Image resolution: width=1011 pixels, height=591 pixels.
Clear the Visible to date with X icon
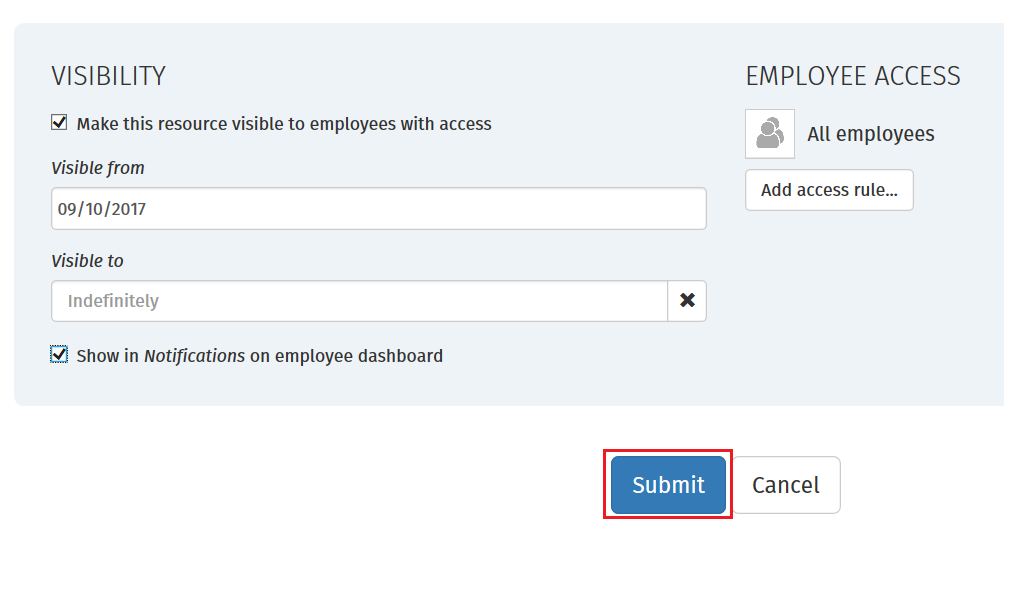(687, 300)
